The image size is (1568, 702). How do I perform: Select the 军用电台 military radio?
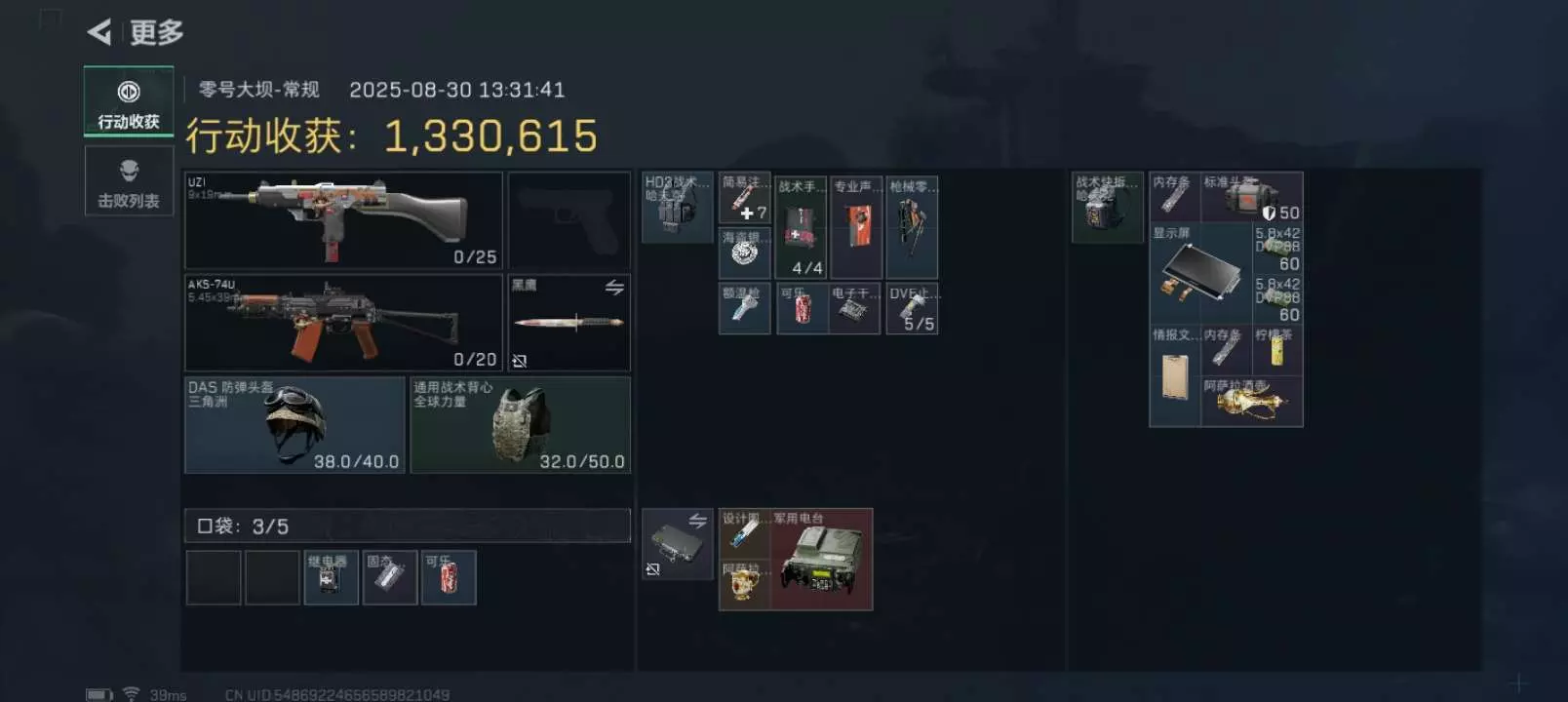pyautogui.click(x=821, y=560)
